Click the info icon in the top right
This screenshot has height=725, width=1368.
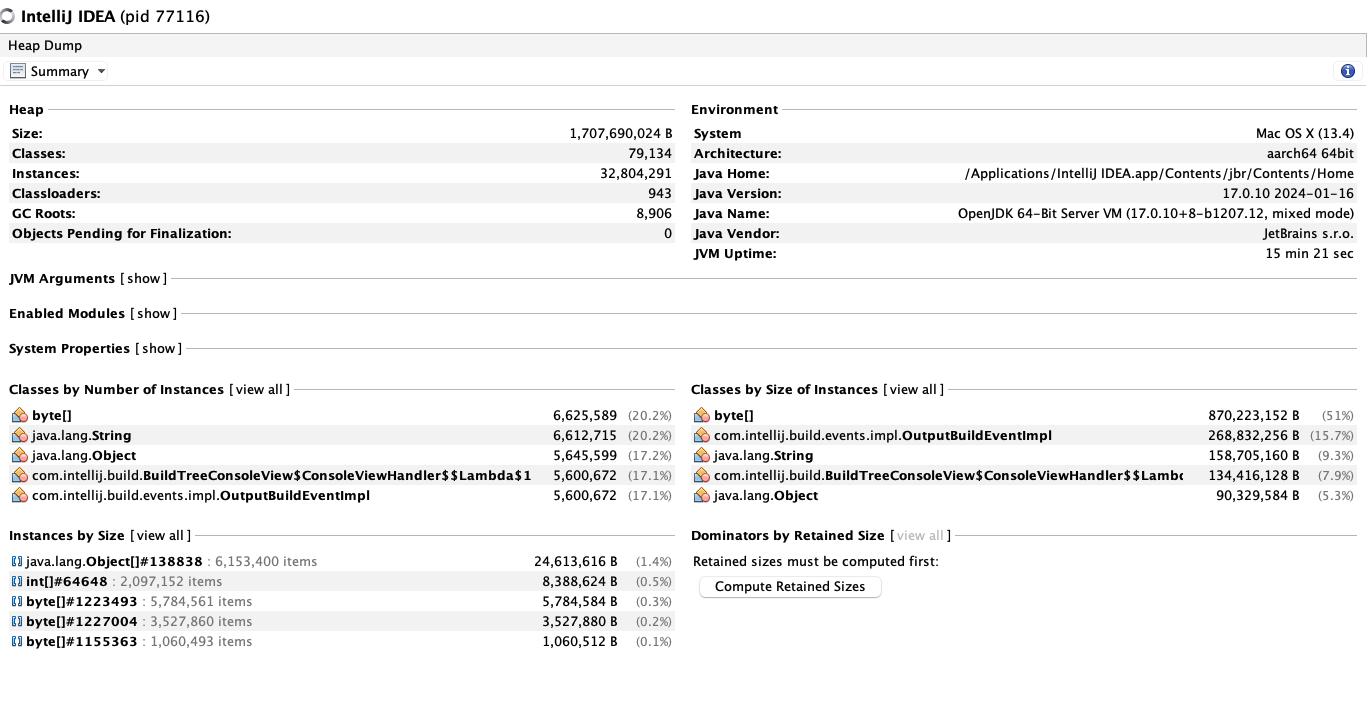[1347, 71]
